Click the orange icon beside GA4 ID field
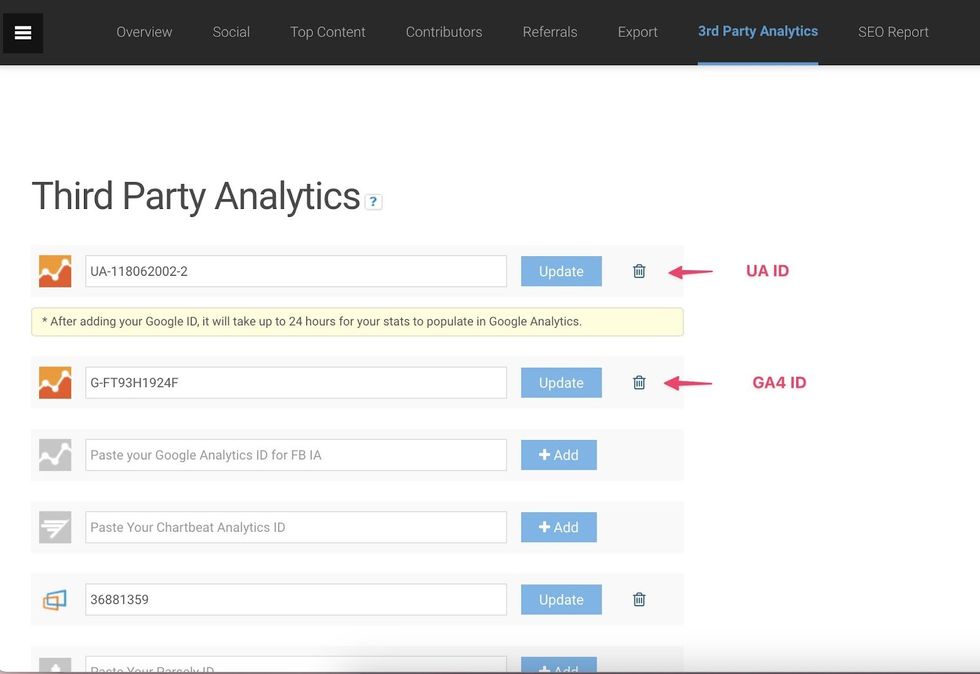Image resolution: width=980 pixels, height=674 pixels. coord(55,383)
